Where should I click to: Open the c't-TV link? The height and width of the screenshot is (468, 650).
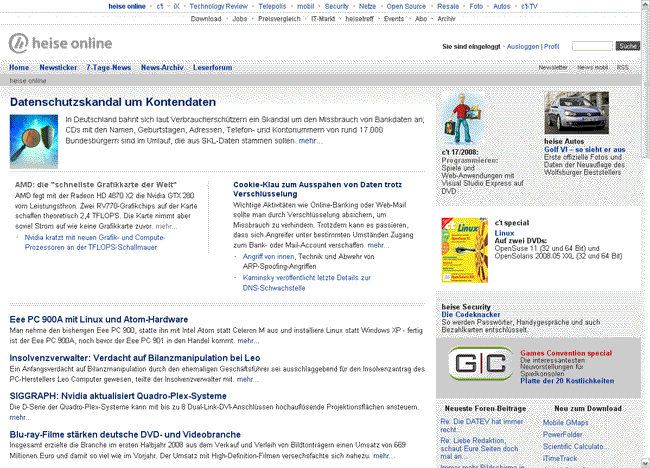pyautogui.click(x=529, y=6)
